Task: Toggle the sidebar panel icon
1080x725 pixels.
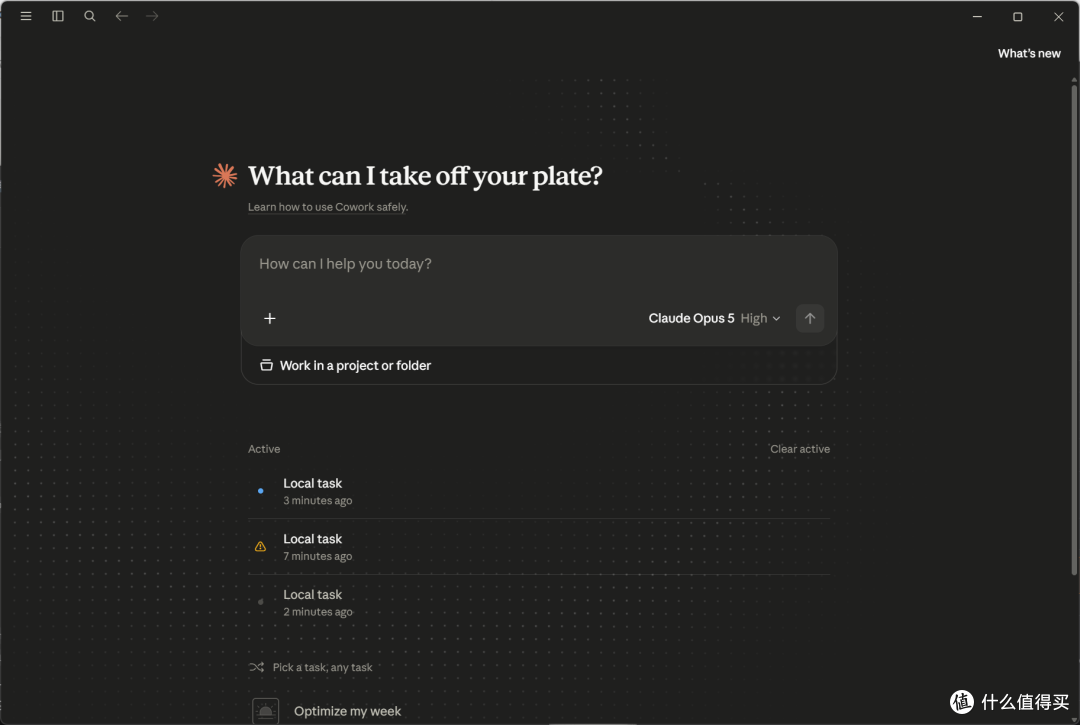Action: (58, 16)
